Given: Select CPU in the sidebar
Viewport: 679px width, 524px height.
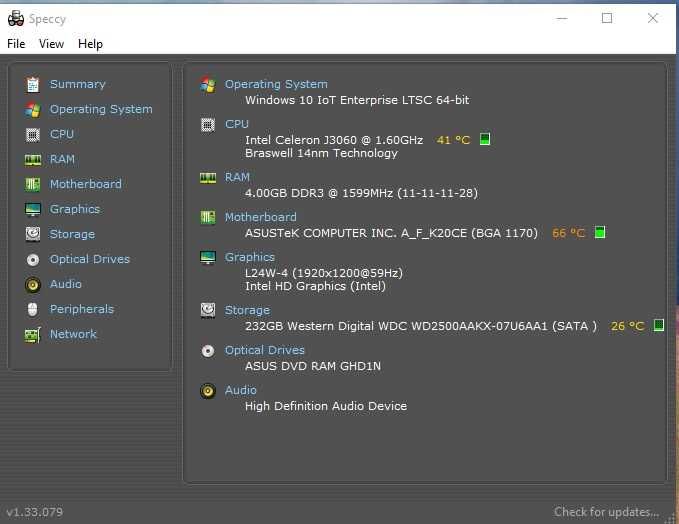Looking at the screenshot, I should 61,134.
